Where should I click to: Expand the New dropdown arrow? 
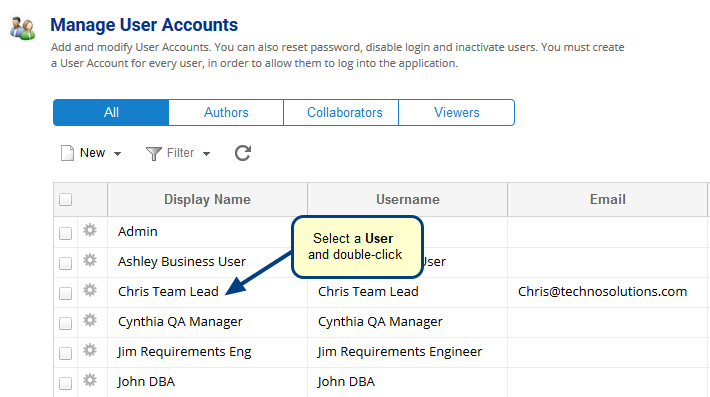(x=117, y=154)
